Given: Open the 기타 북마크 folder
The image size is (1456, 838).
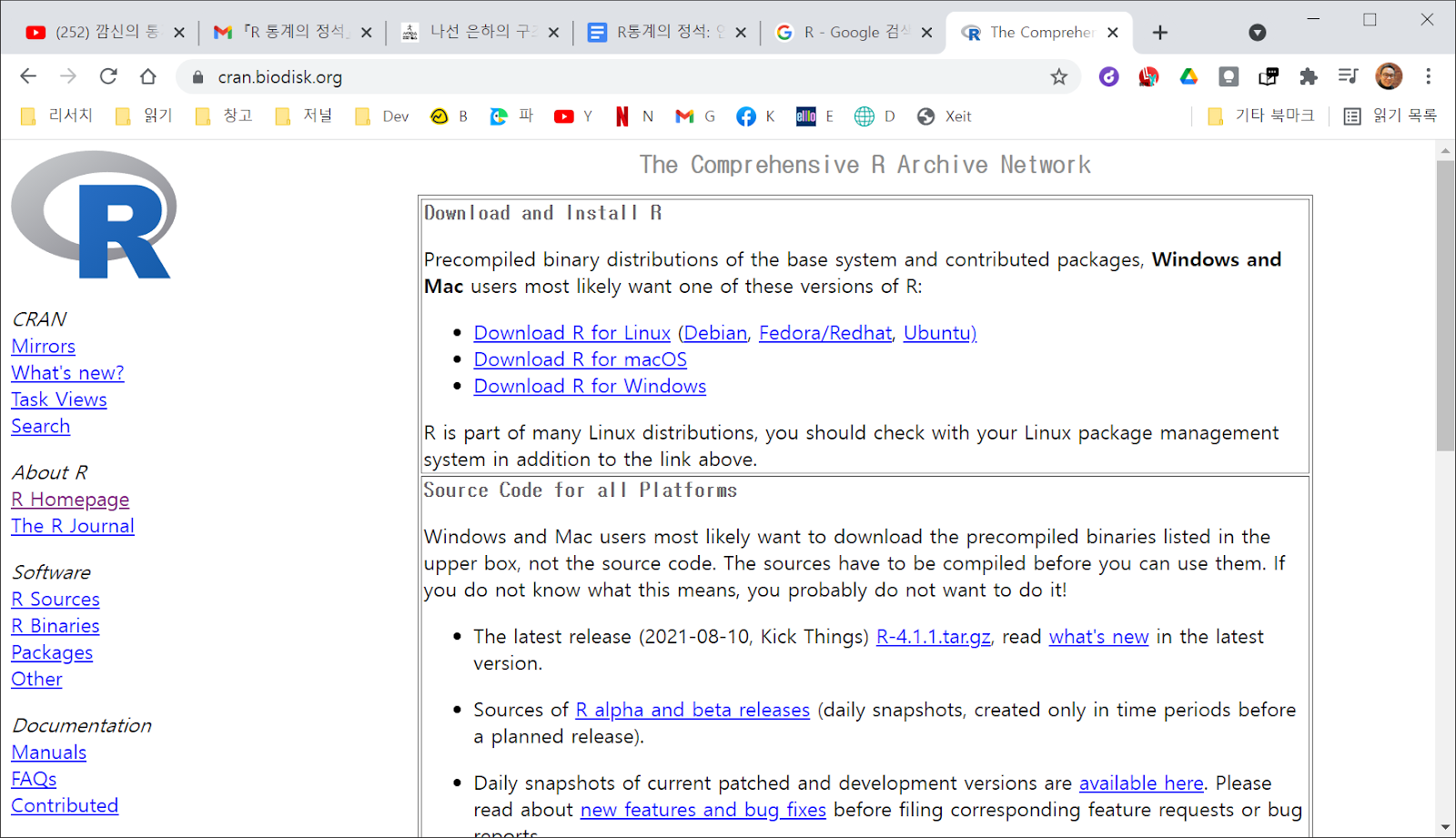Looking at the screenshot, I should click(1260, 116).
